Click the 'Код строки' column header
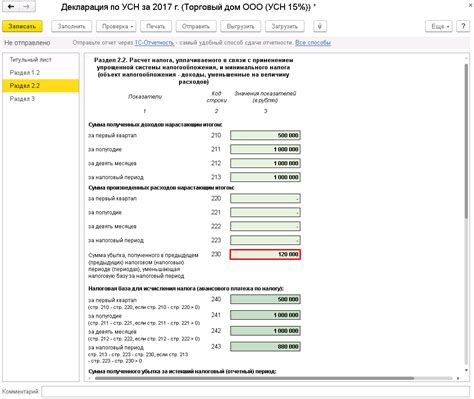Image resolution: width=474 pixels, height=399 pixels. 216,97
